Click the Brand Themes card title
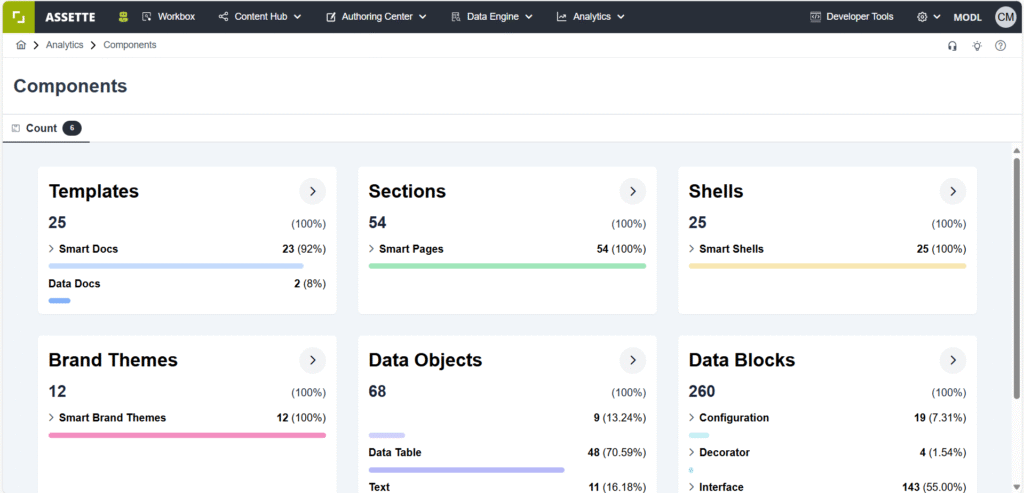Viewport: 1024px width, 493px height. (113, 360)
